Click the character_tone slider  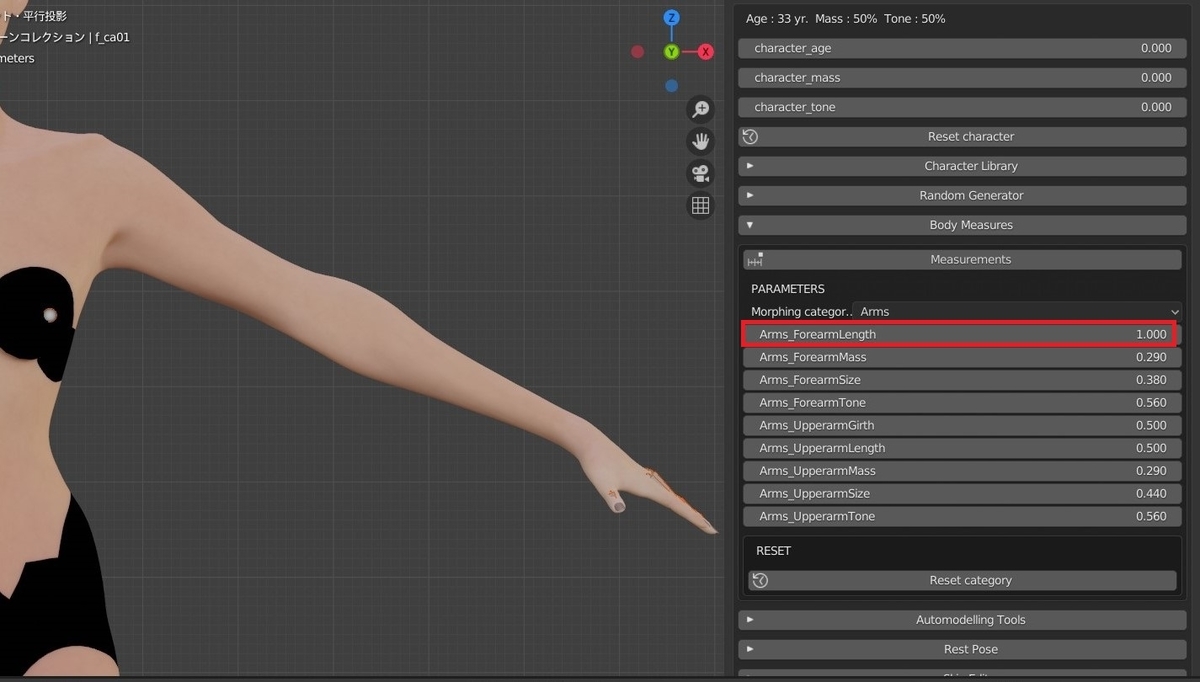(961, 107)
